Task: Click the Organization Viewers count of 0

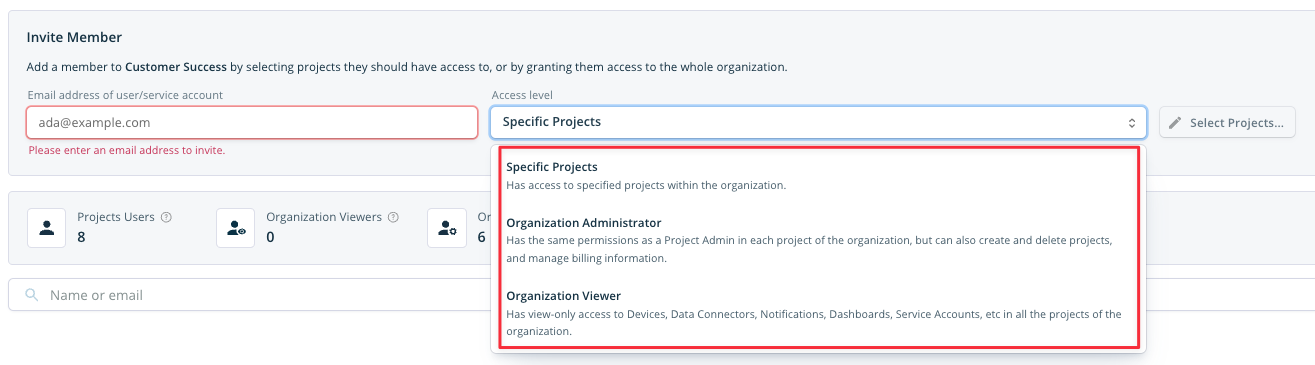Action: [x=270, y=237]
